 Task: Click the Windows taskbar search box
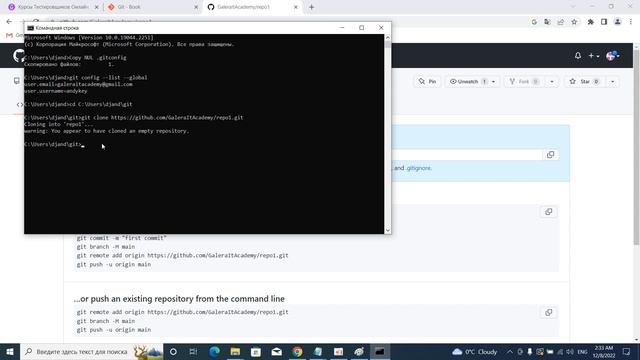point(91,351)
